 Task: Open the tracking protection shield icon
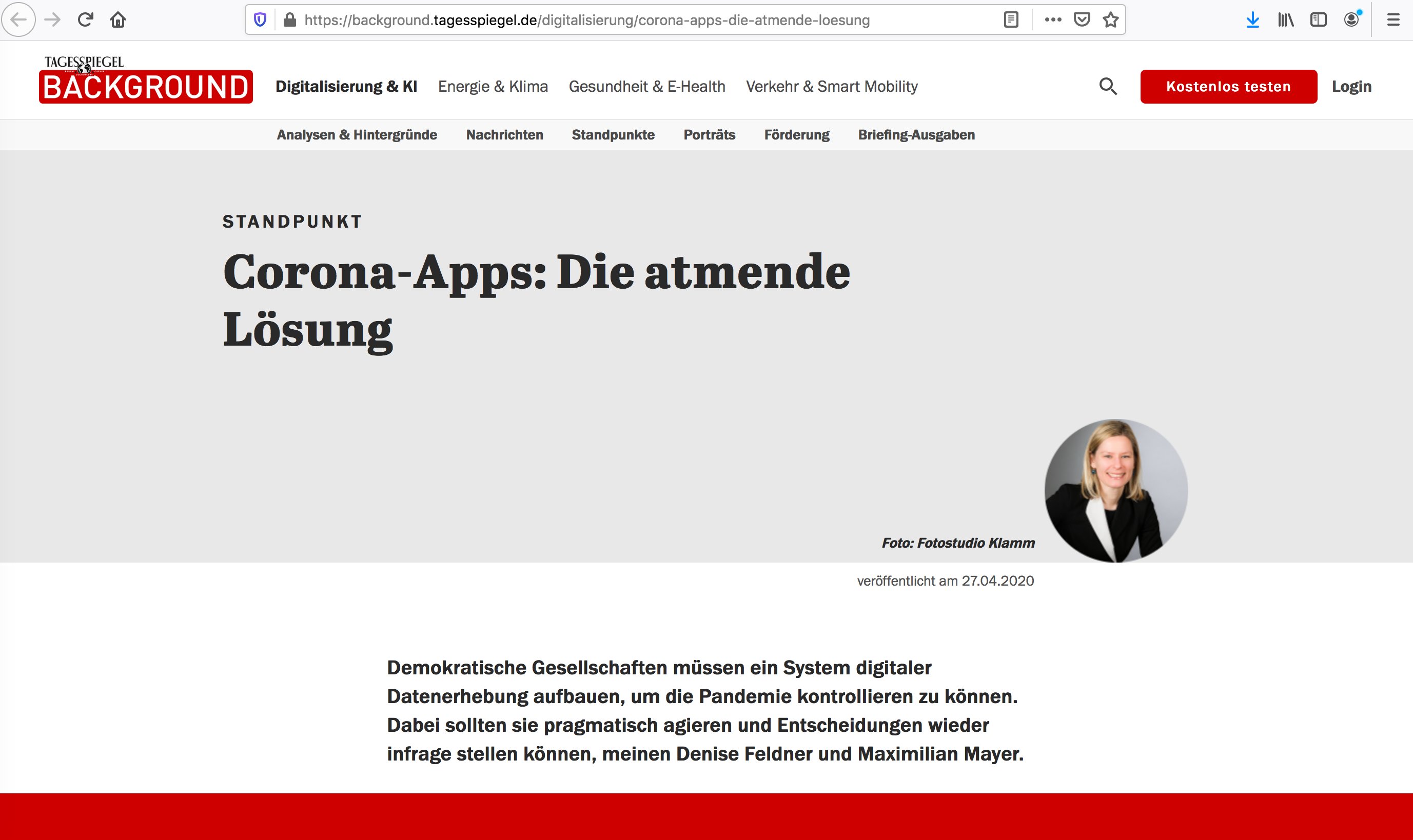pyautogui.click(x=260, y=20)
